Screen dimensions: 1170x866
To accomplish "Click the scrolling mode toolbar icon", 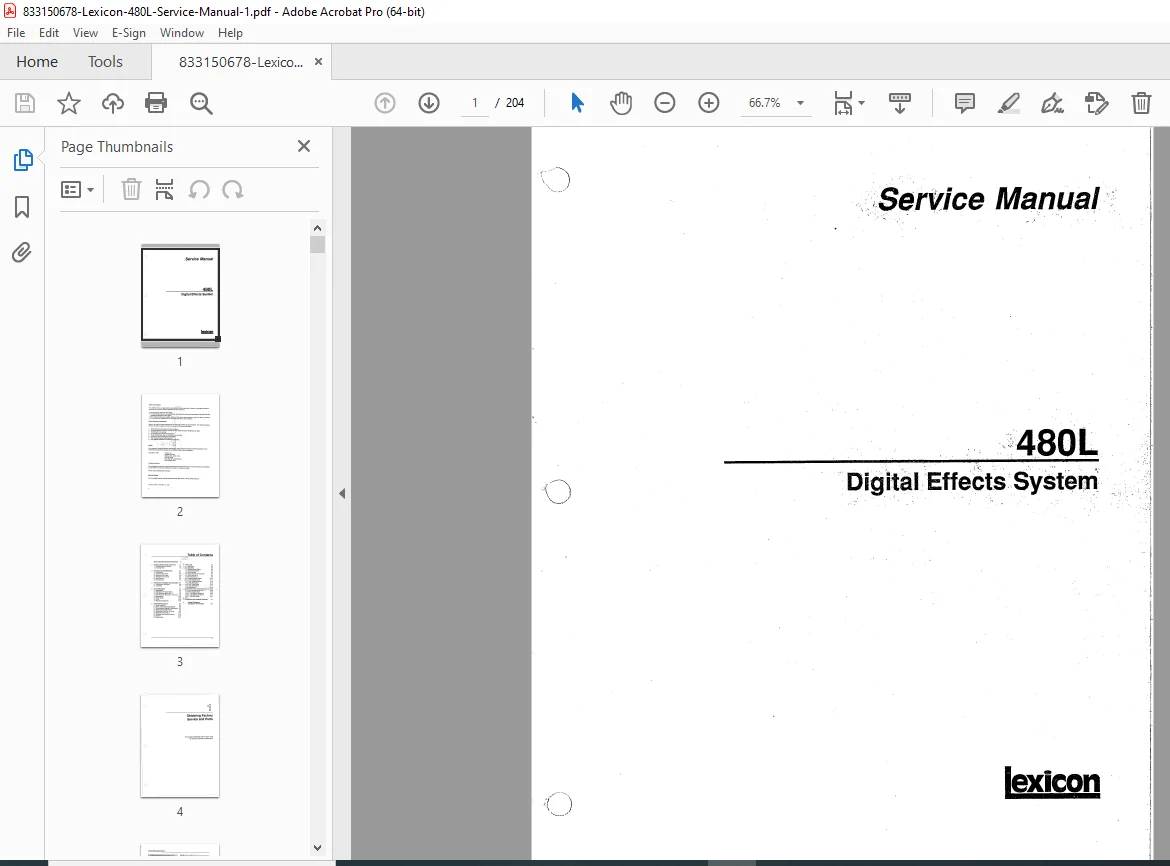I will [x=900, y=103].
